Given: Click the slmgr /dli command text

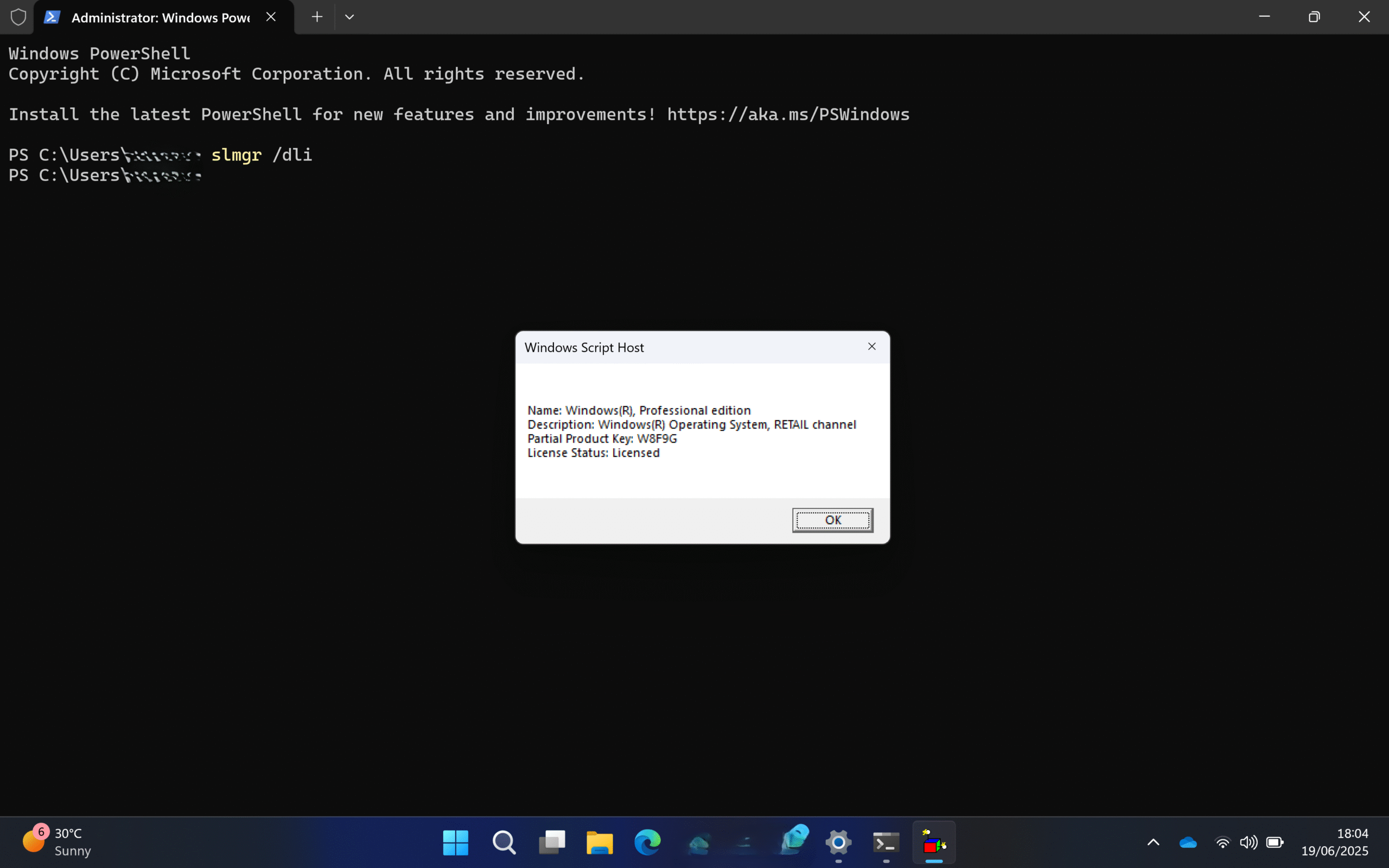Looking at the screenshot, I should pos(262,155).
